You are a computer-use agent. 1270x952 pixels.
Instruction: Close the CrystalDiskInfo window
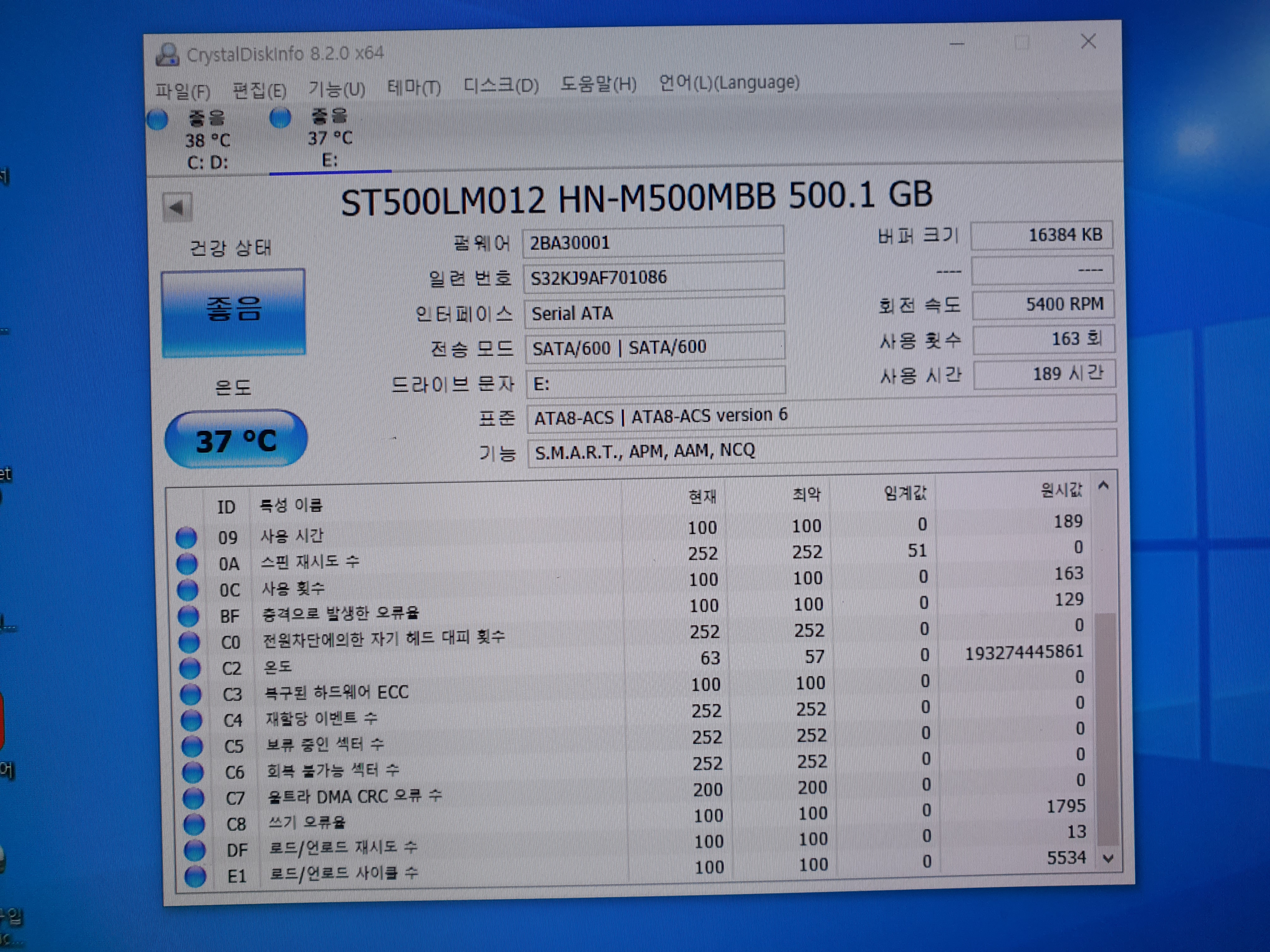pyautogui.click(x=1089, y=41)
